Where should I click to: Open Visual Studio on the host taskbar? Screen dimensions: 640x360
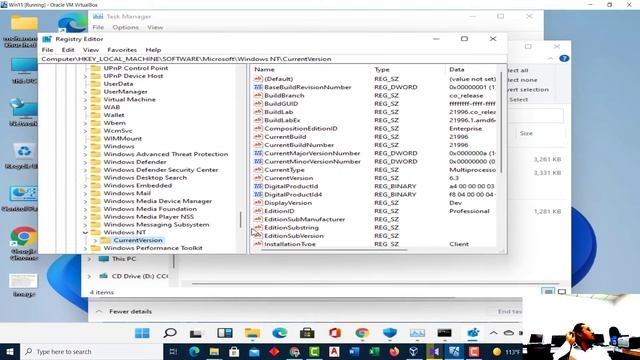click(433, 351)
